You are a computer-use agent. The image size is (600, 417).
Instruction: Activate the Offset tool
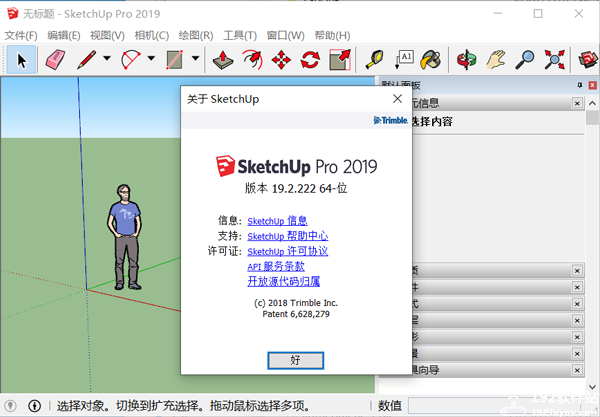[x=253, y=60]
